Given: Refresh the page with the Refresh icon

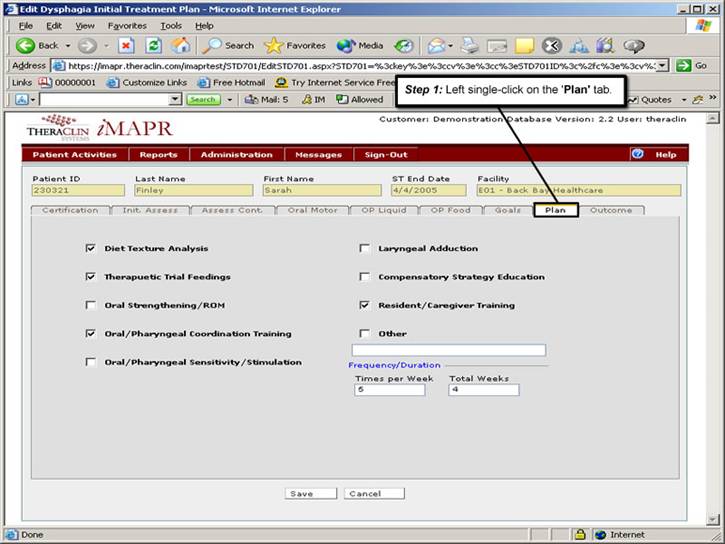Looking at the screenshot, I should (153, 46).
